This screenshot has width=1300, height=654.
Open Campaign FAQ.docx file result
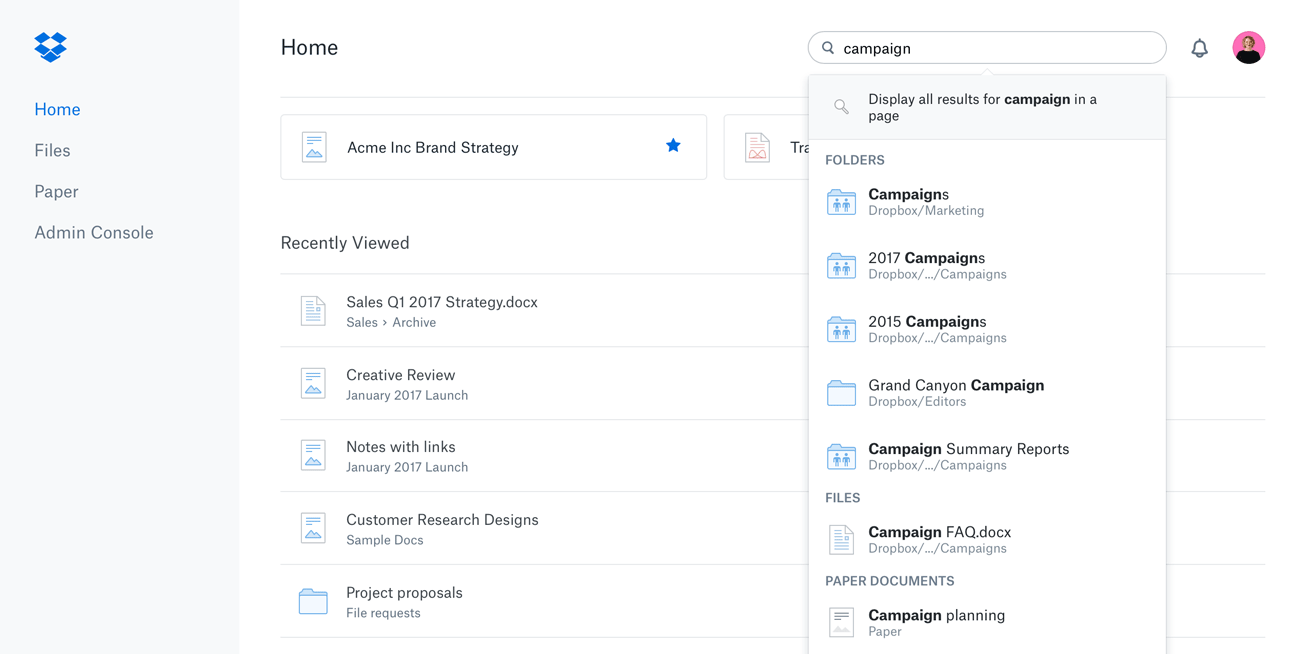(x=987, y=540)
